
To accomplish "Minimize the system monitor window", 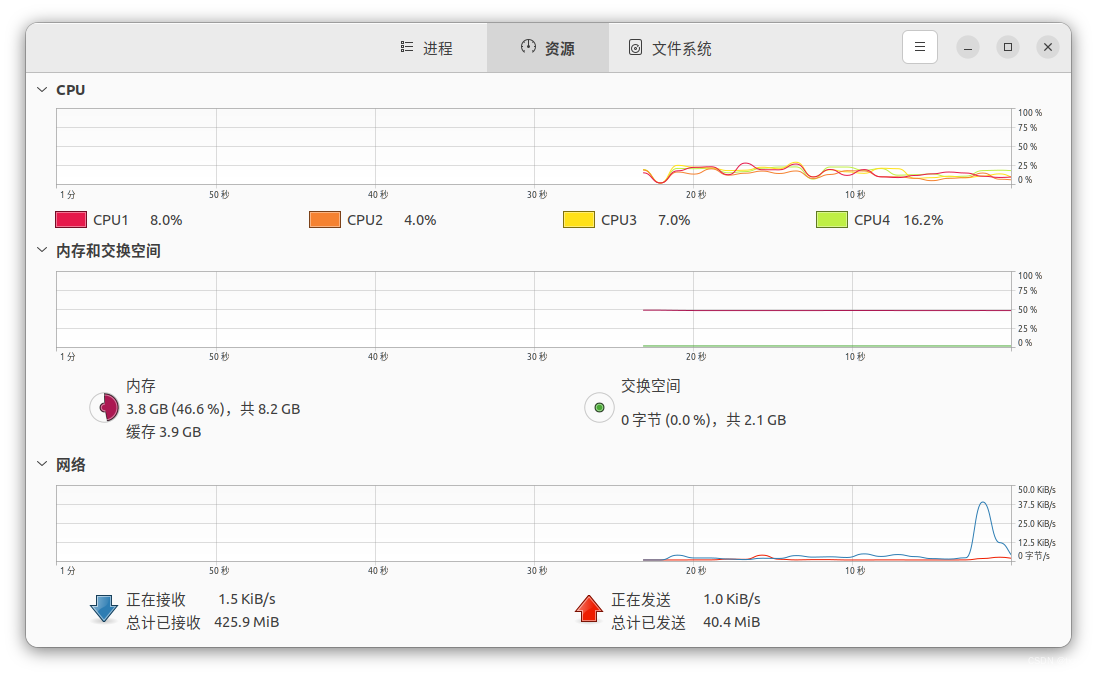I will click(968, 47).
